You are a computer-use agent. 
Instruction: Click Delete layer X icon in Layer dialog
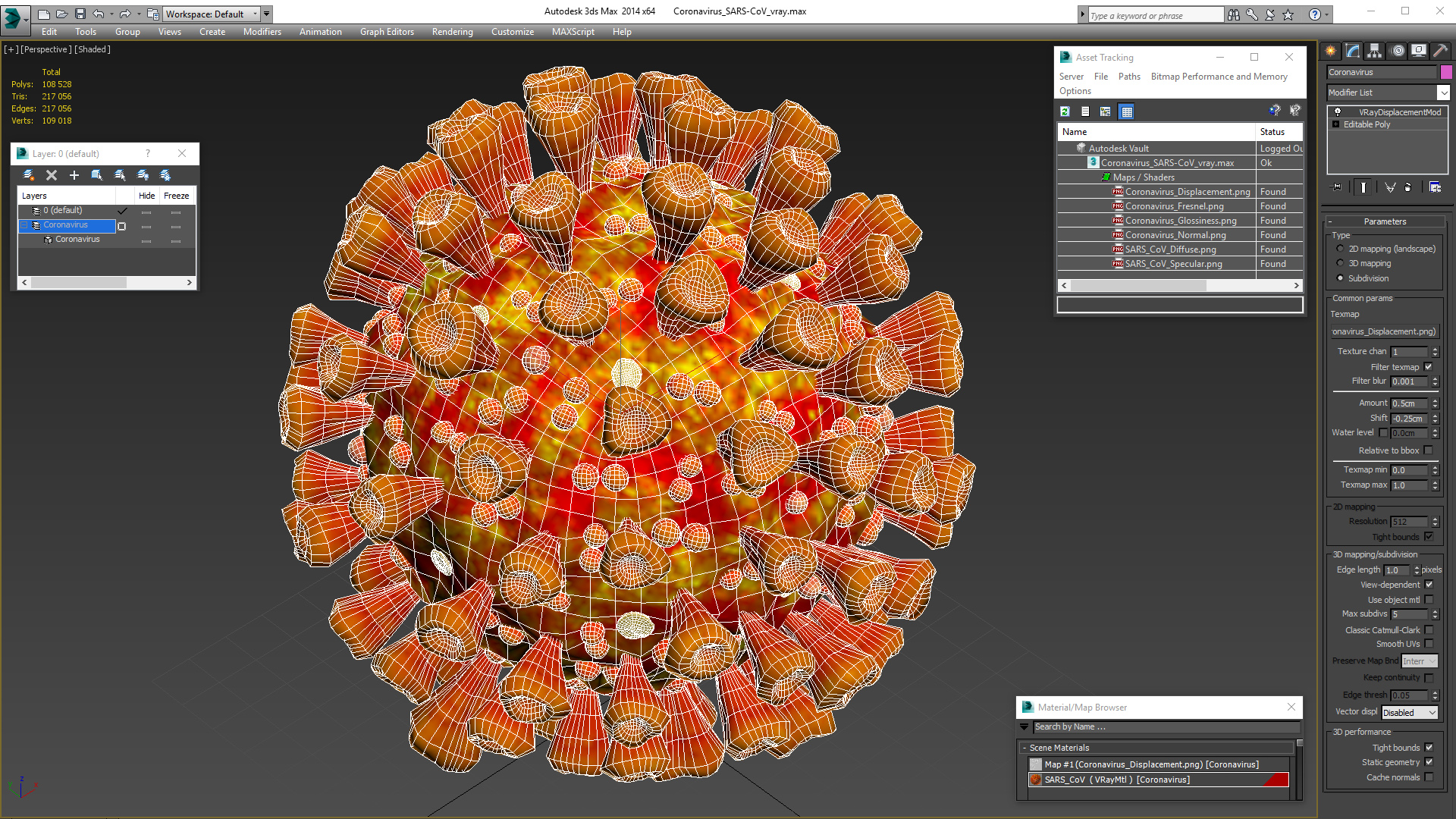pyautogui.click(x=52, y=175)
